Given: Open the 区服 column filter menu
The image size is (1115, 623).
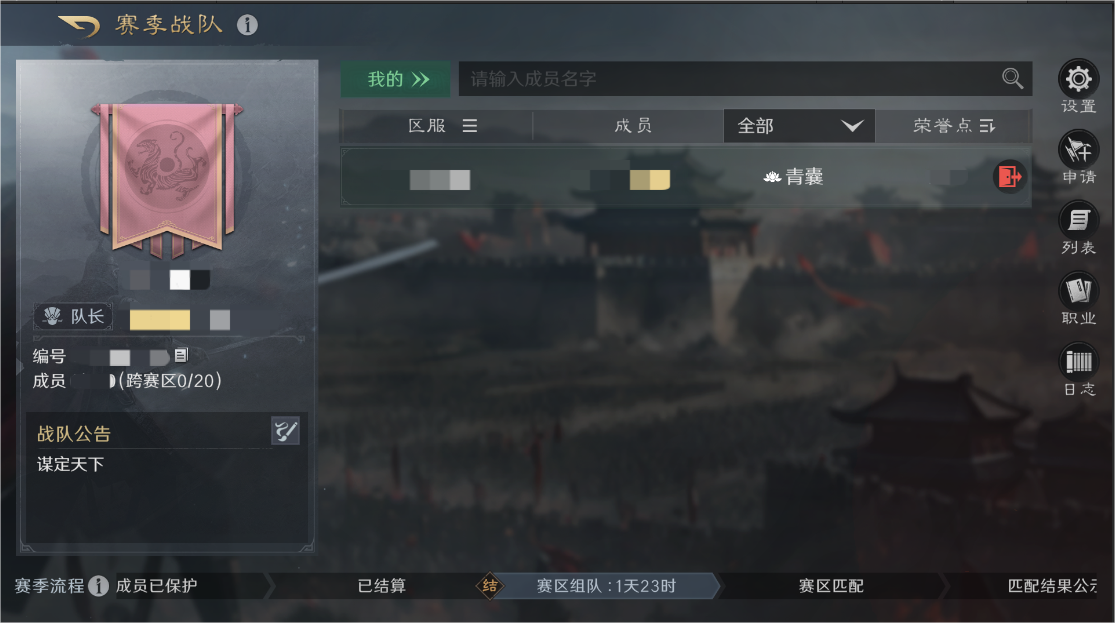Looking at the screenshot, I should click(442, 126).
